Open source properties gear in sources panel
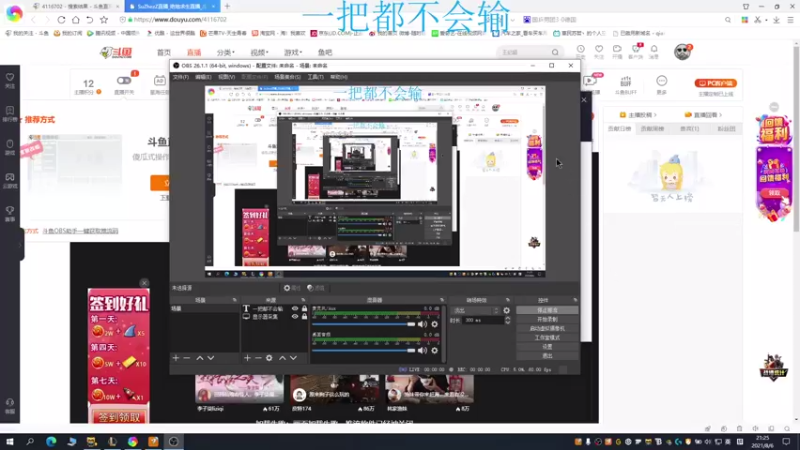 269,358
